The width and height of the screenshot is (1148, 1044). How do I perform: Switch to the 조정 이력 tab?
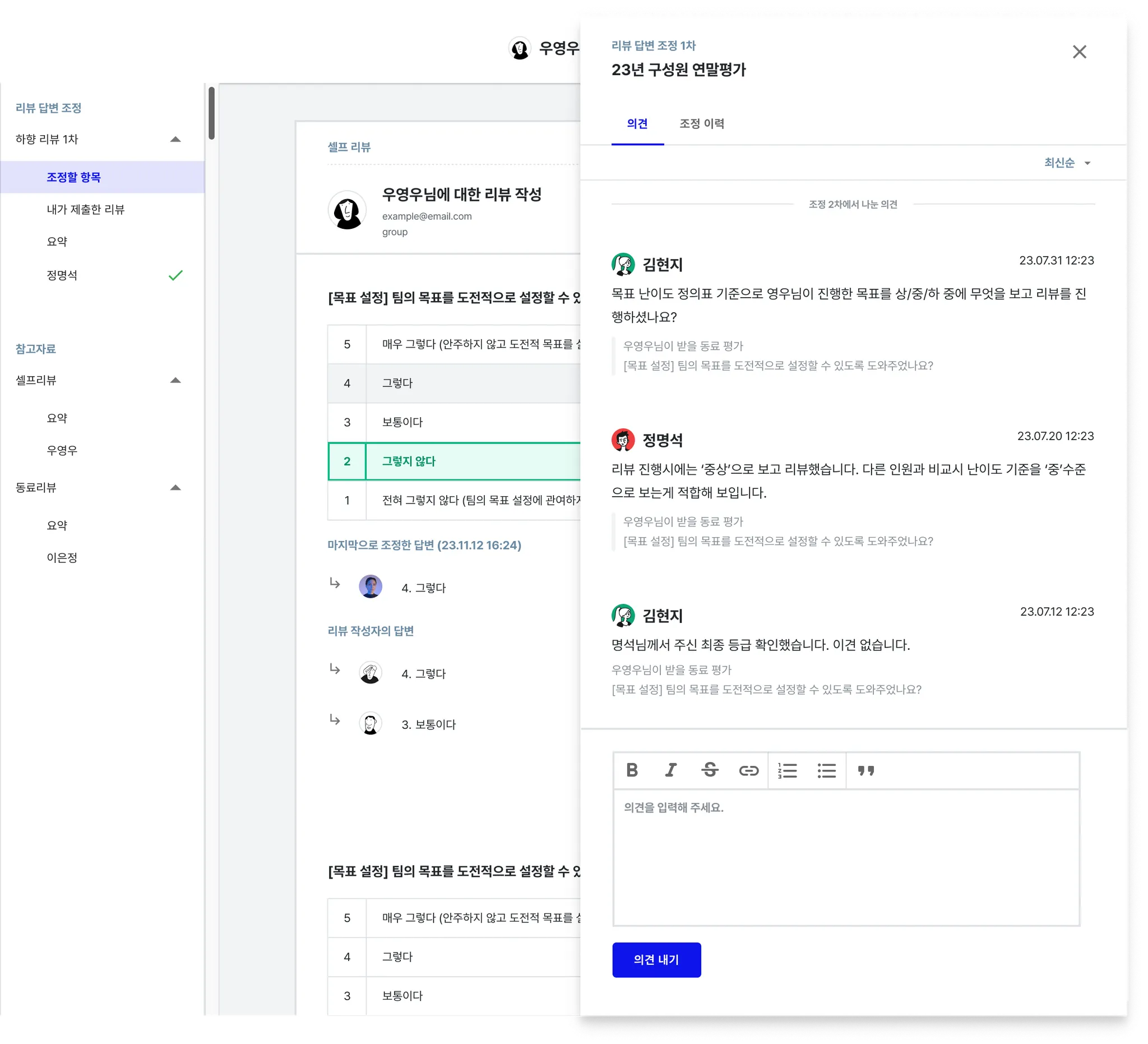coord(702,123)
